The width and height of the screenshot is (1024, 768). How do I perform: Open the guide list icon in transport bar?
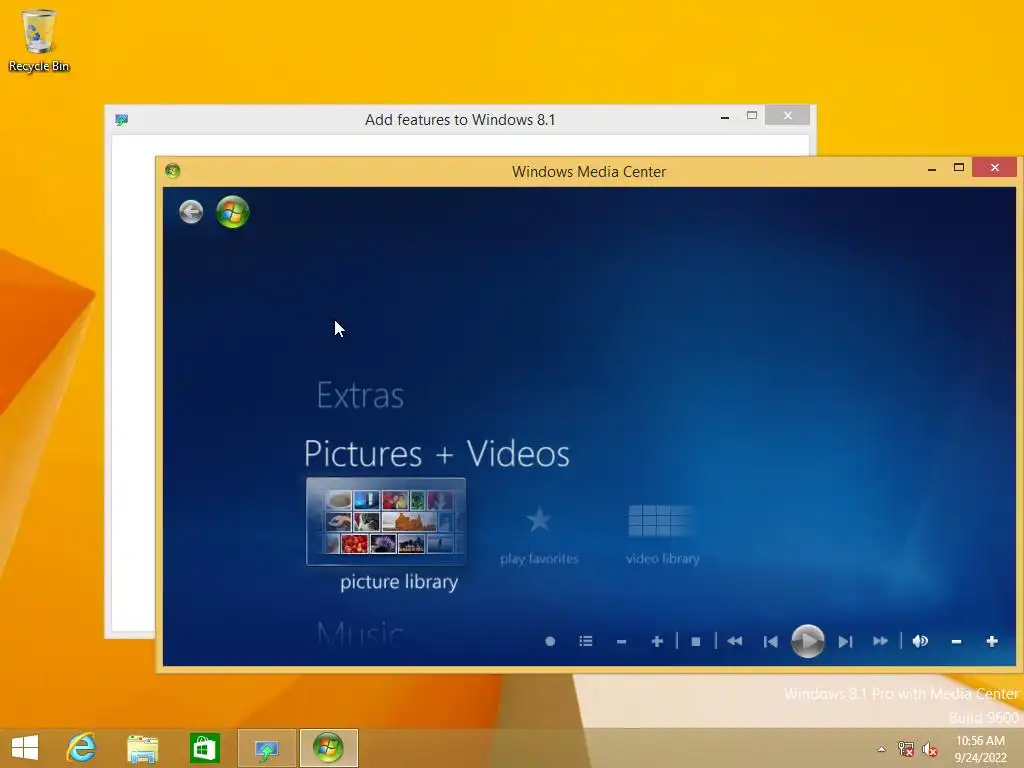pos(586,641)
